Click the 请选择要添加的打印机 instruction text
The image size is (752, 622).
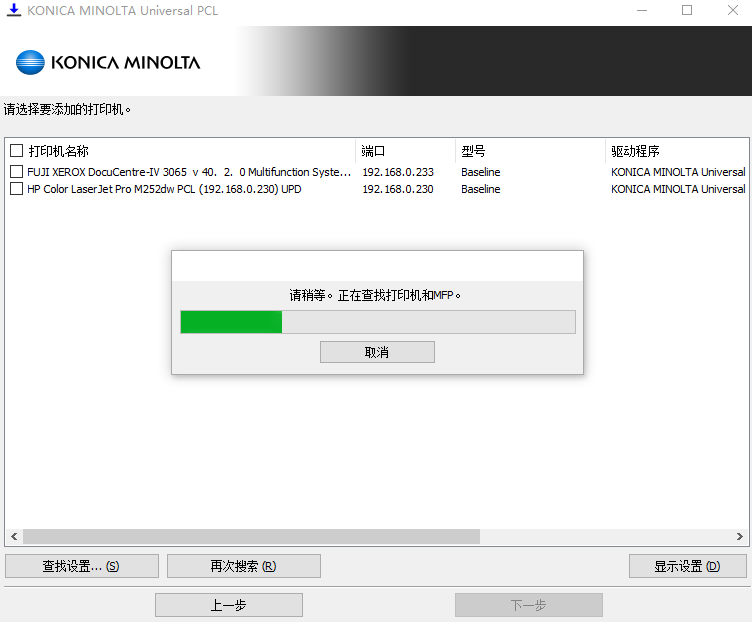click(67, 109)
